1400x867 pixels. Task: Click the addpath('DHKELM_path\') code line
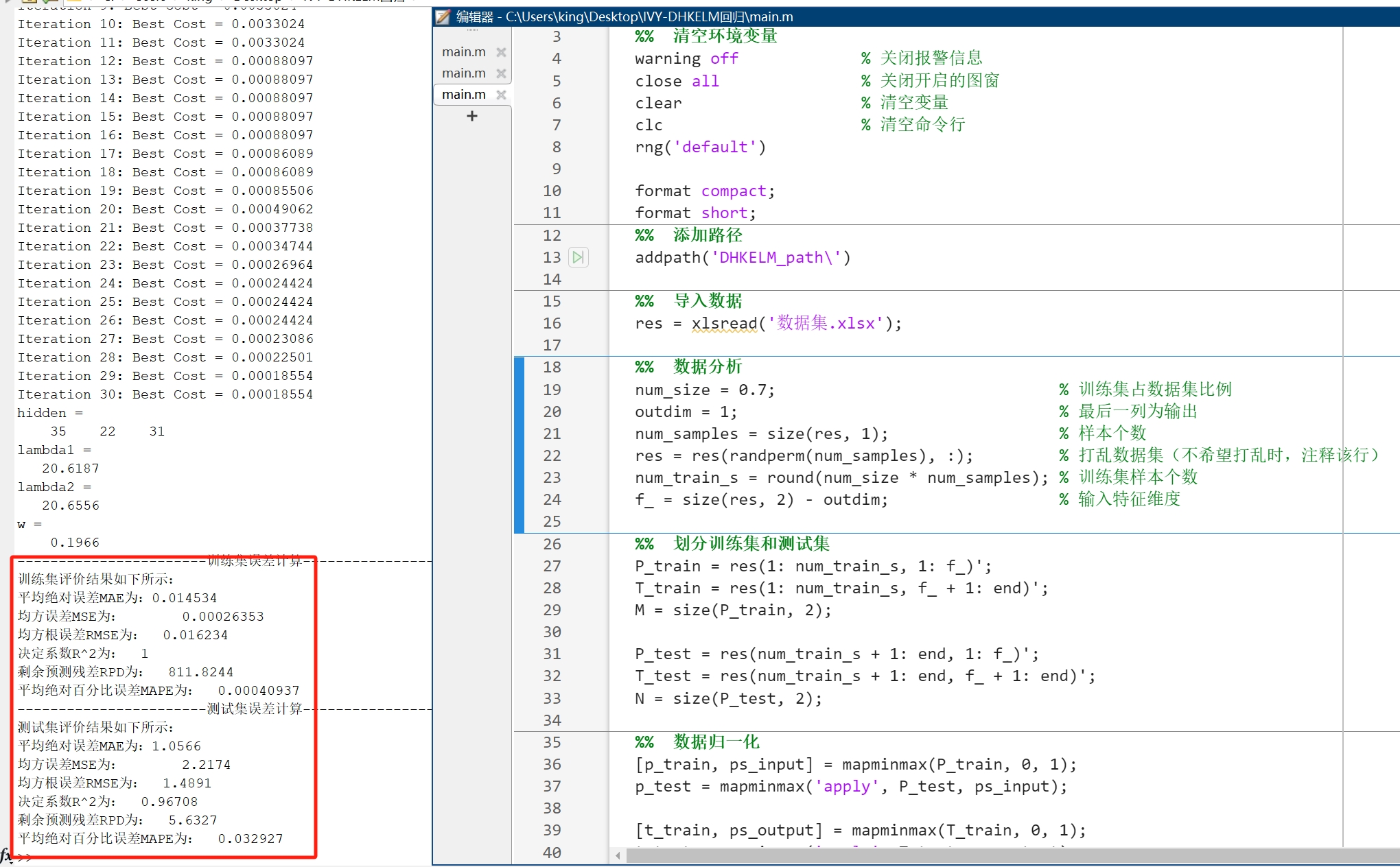(743, 257)
